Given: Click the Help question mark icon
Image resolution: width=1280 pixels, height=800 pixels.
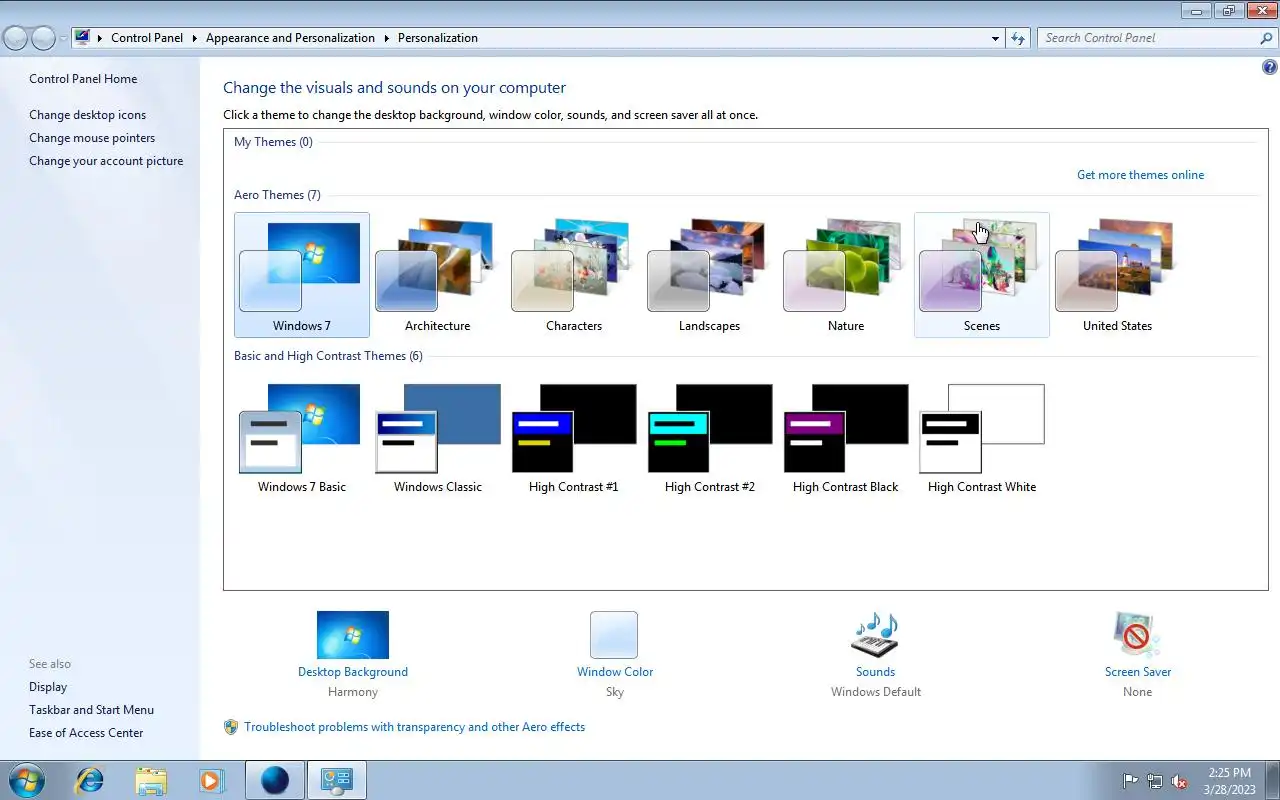Looking at the screenshot, I should coord(1270,68).
